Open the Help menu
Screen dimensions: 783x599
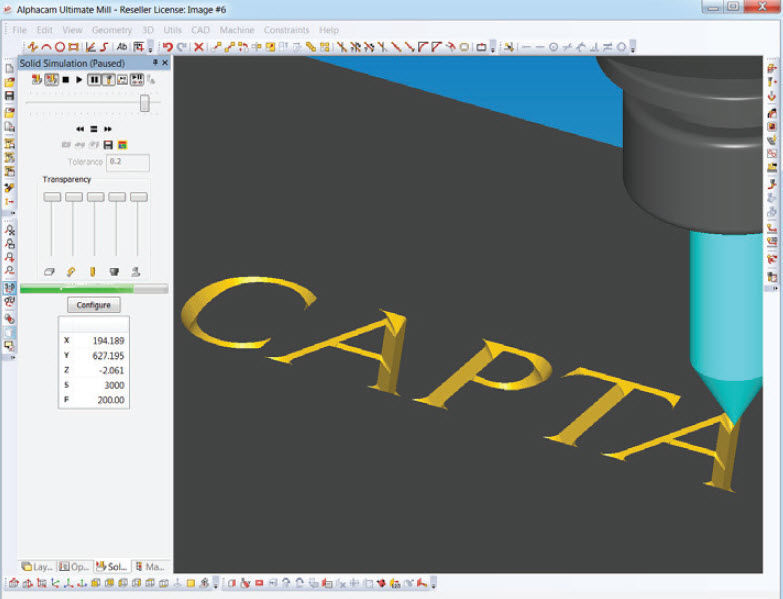click(329, 30)
